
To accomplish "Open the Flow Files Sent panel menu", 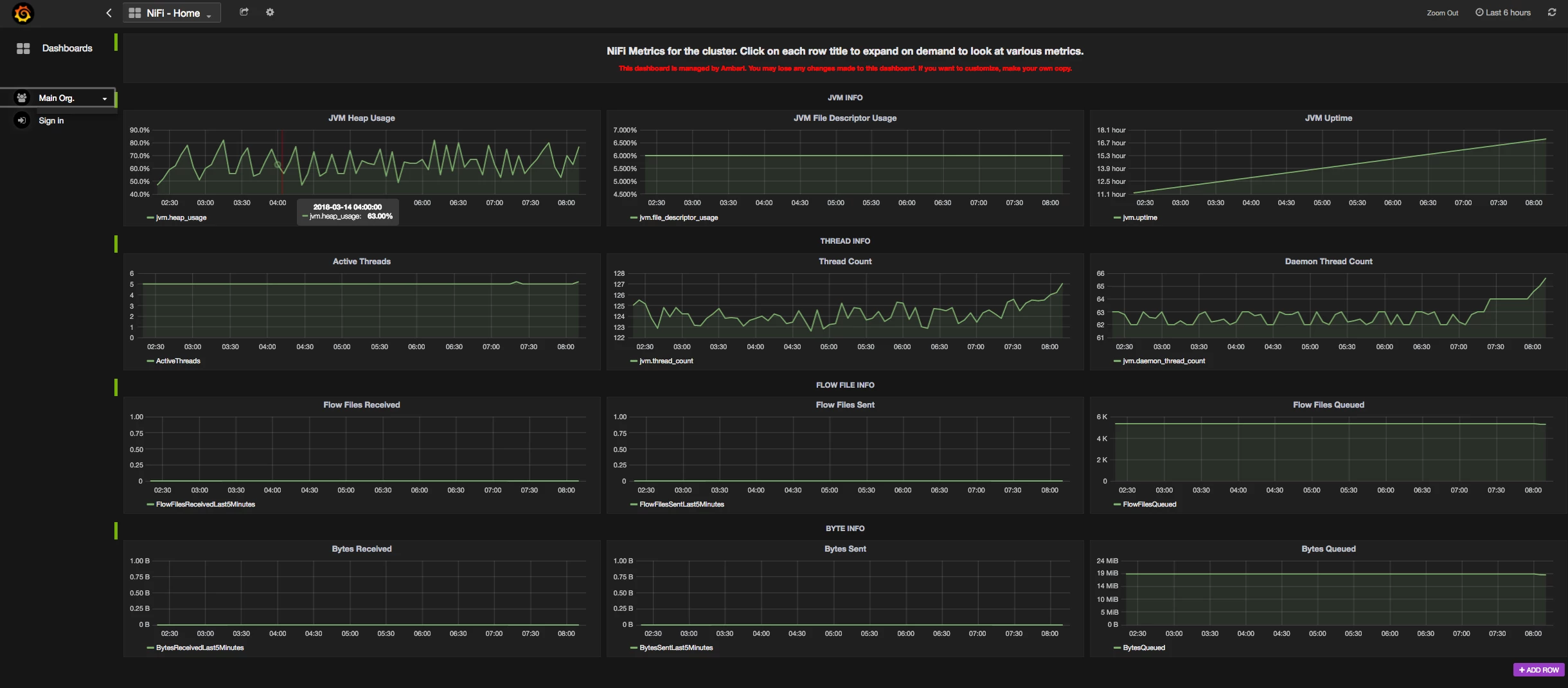I will tap(845, 405).
